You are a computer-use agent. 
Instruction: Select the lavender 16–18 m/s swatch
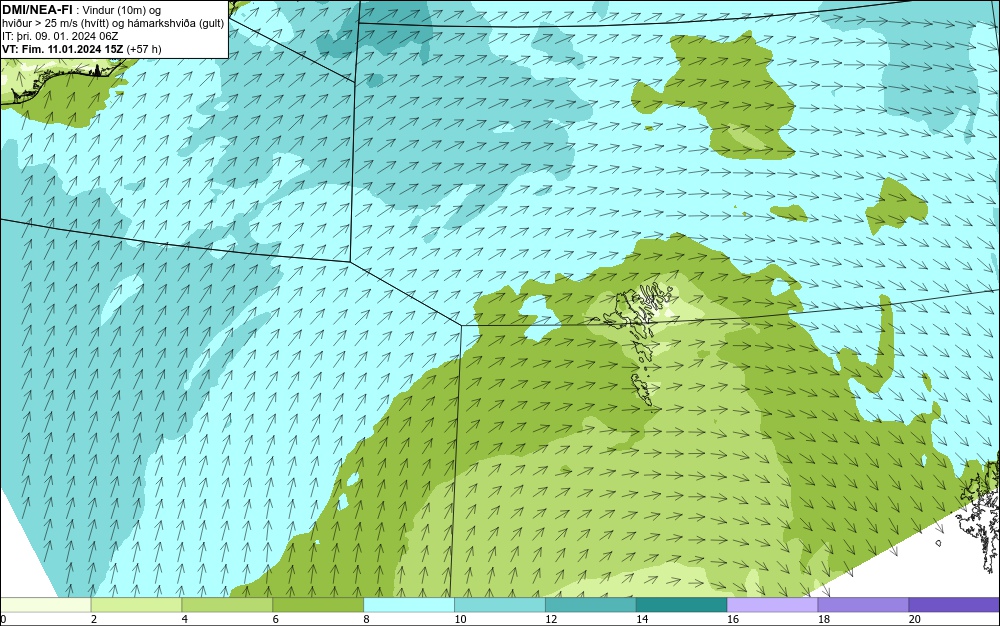[772, 604]
